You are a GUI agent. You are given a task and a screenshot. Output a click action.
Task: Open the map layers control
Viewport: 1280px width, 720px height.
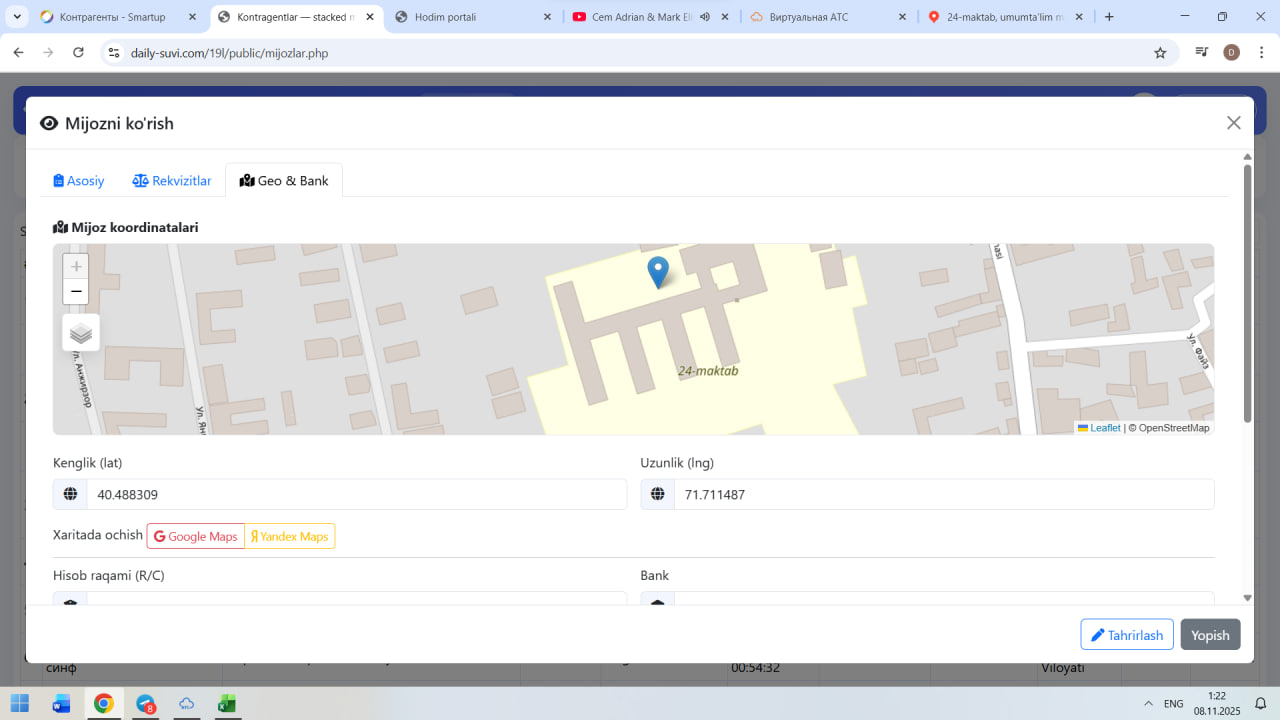pyautogui.click(x=81, y=333)
